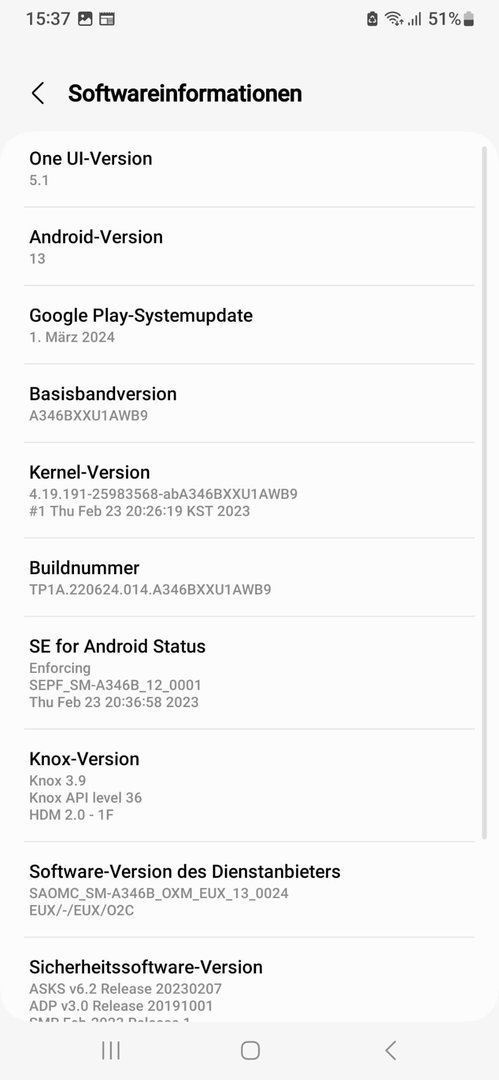This screenshot has width=499, height=1080.
Task: Select the SE for Android Status item
Action: (250, 673)
